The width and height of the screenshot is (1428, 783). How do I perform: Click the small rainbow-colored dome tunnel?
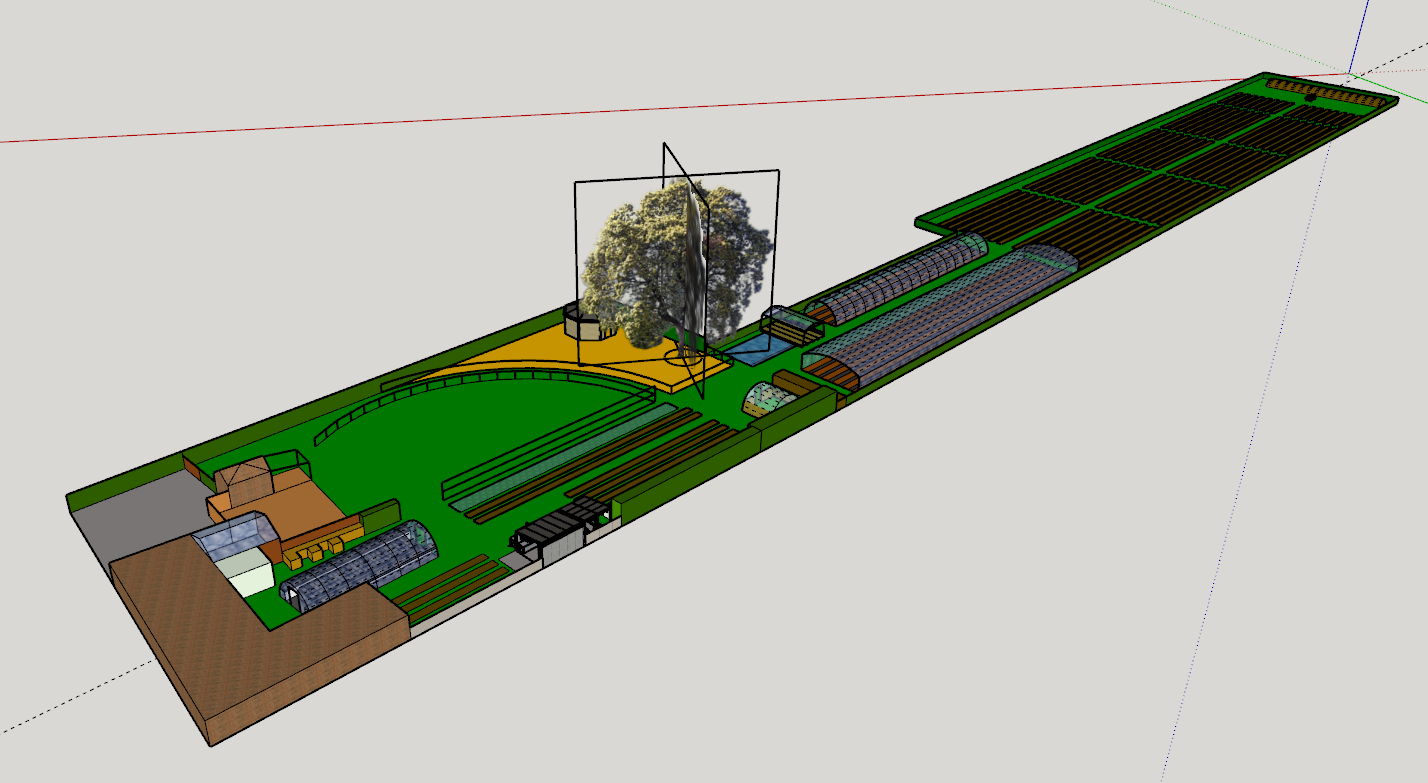coord(768,399)
